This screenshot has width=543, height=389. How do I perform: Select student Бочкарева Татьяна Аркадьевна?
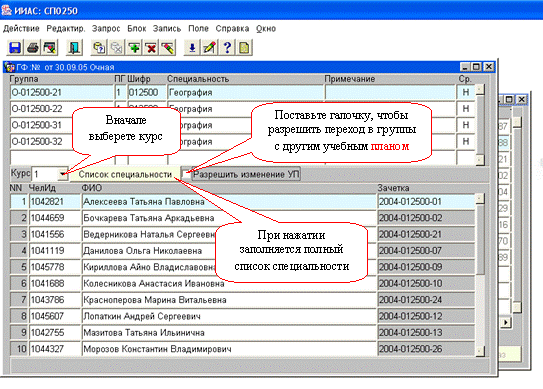click(x=229, y=218)
